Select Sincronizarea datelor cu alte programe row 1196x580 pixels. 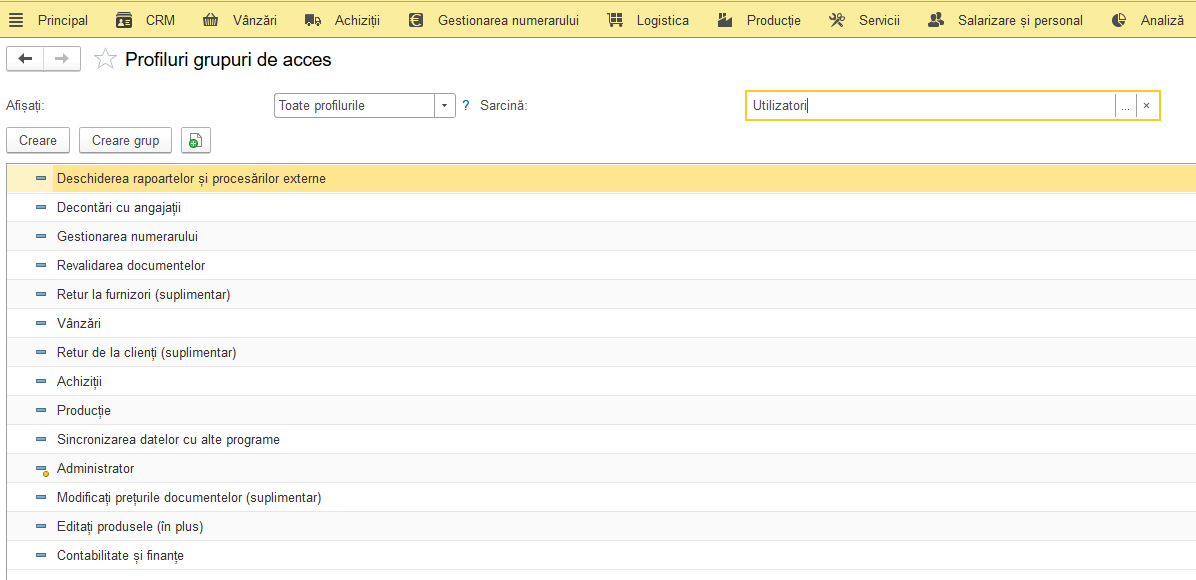(x=601, y=440)
